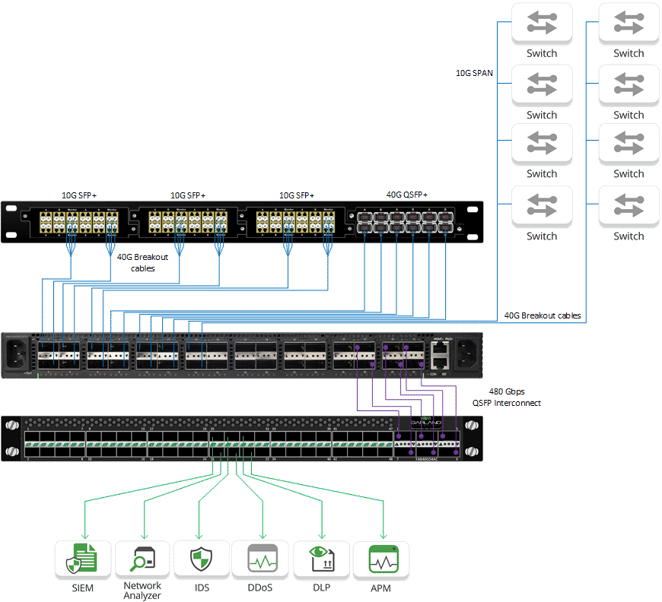Screen dimensions: 662x602
Task: Click the 480 Gbps QSFP Interconnect label
Action: [x=506, y=397]
